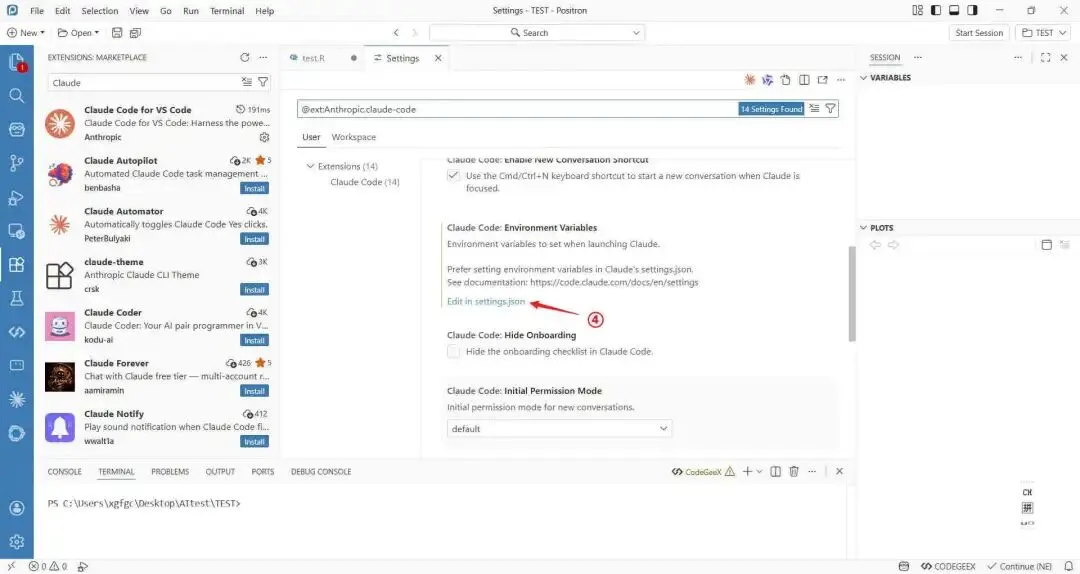The image size is (1080, 574).
Task: Open the notifications bell in status bar
Action: (1068, 566)
